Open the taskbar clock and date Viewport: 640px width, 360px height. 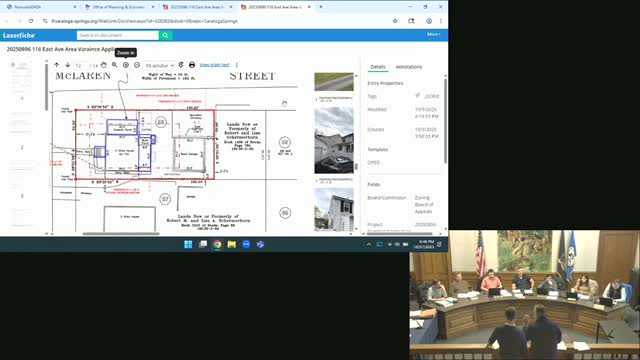(x=424, y=244)
